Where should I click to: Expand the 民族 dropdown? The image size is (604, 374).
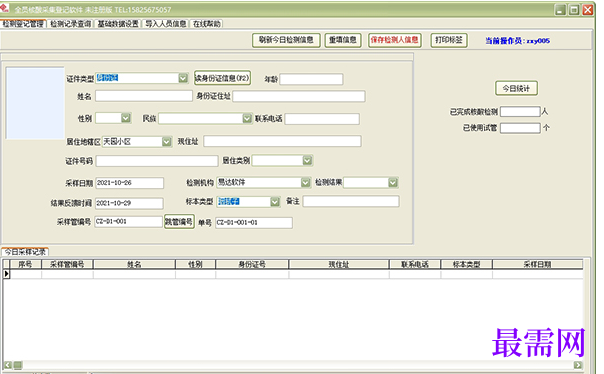point(247,119)
